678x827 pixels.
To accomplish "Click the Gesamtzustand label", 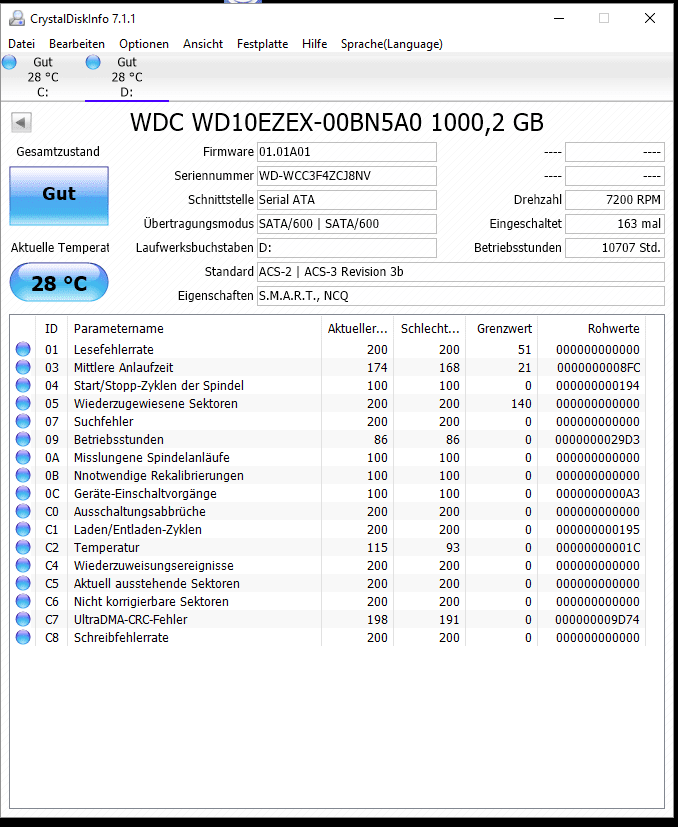I will [x=58, y=152].
